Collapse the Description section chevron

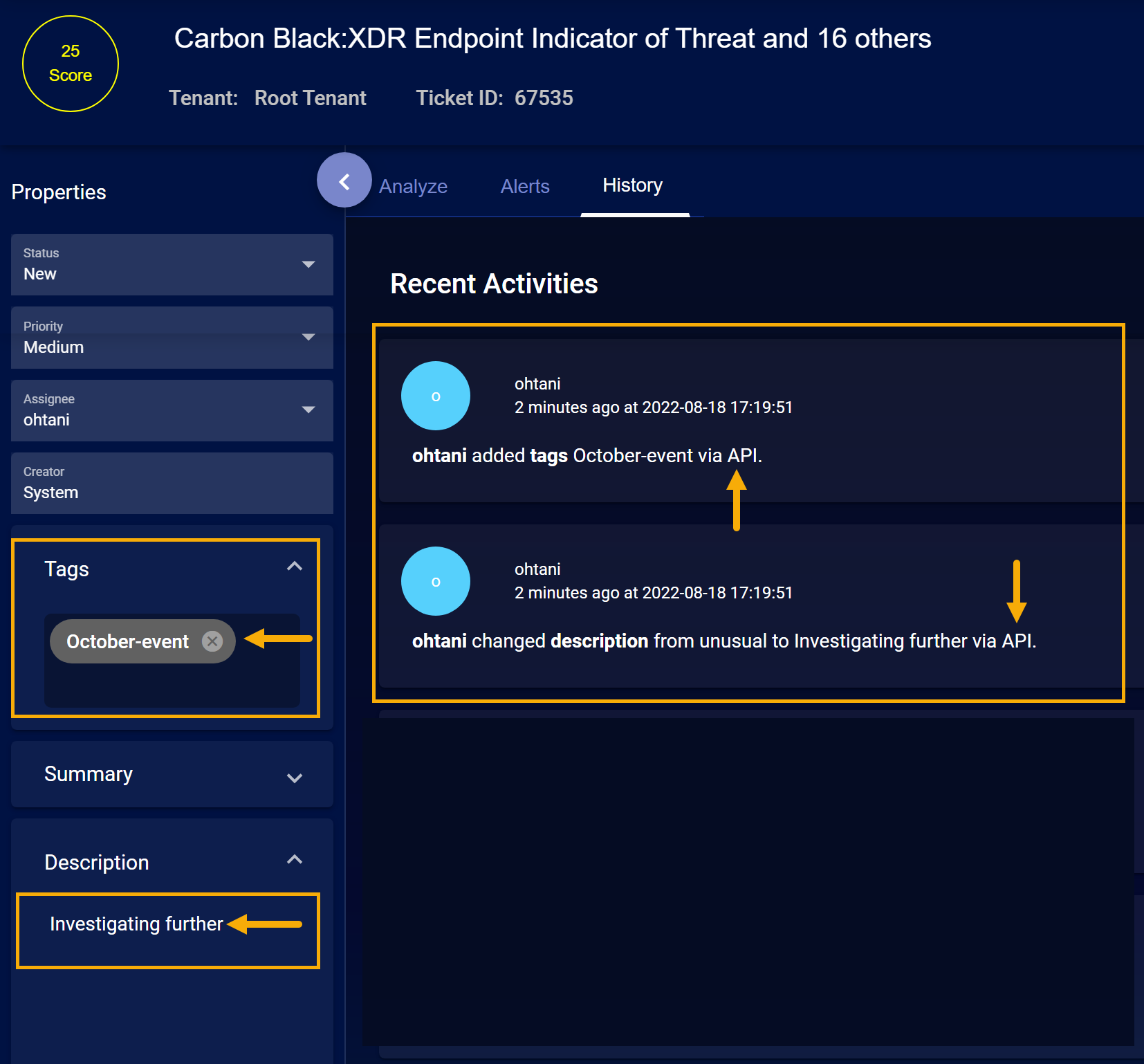(x=295, y=860)
